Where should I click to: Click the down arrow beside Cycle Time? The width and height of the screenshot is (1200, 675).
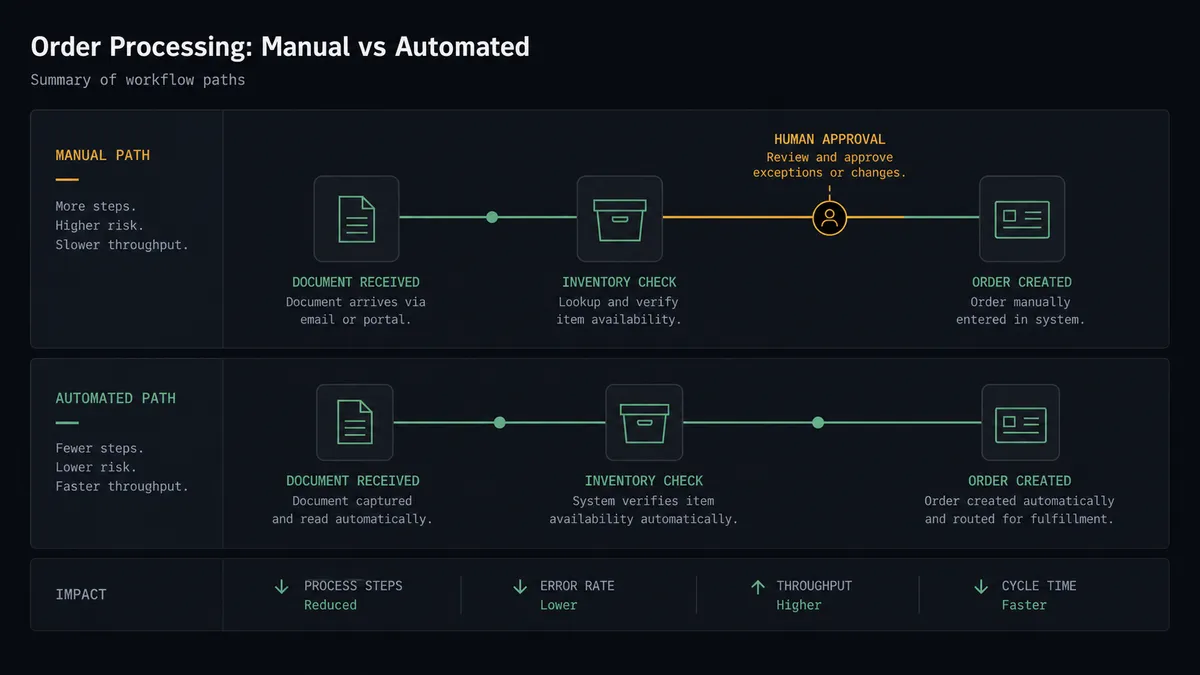981,586
